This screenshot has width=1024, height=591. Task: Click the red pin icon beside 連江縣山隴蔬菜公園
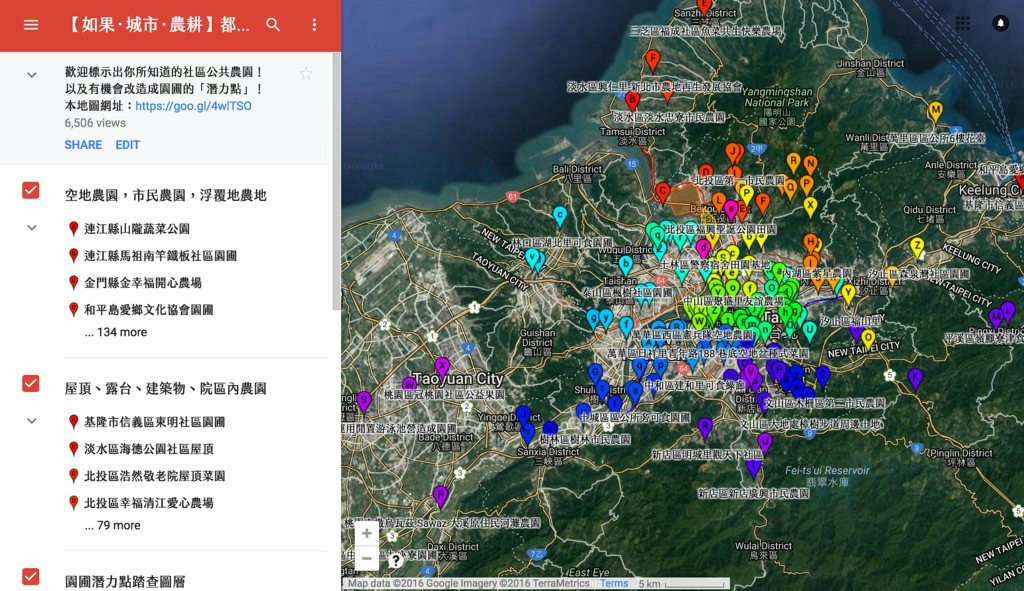point(74,229)
